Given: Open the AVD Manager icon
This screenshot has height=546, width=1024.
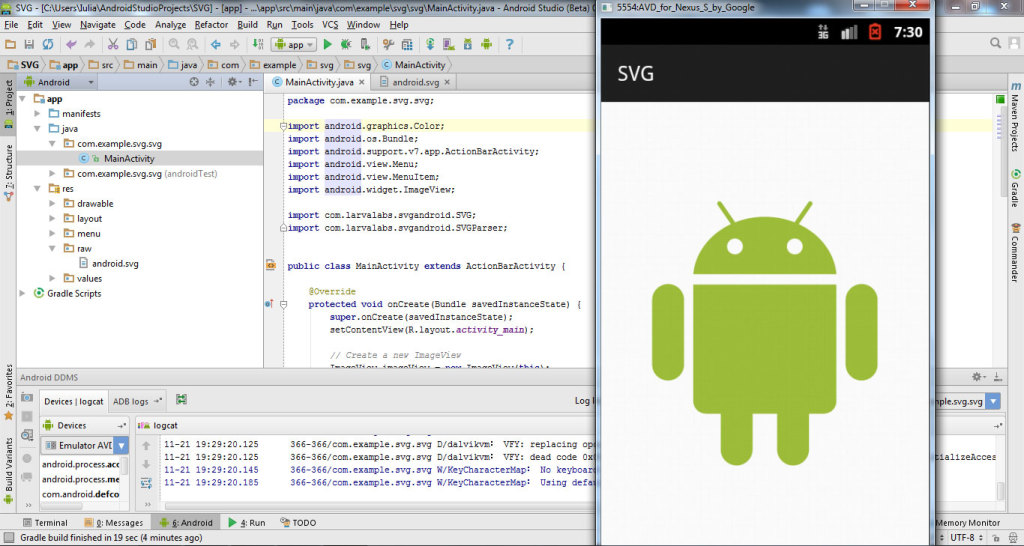Looking at the screenshot, I should (449, 44).
